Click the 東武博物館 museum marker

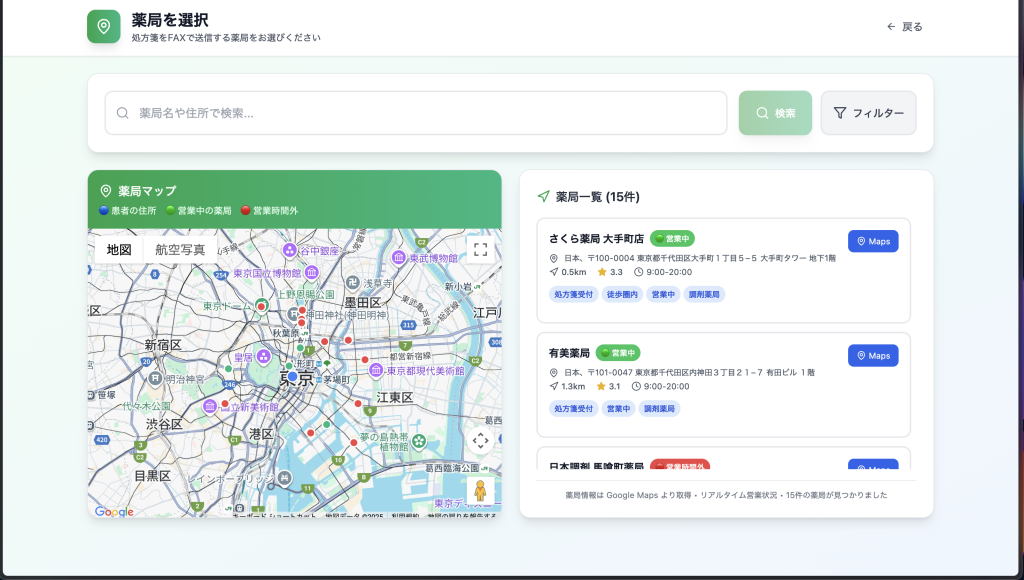399,257
